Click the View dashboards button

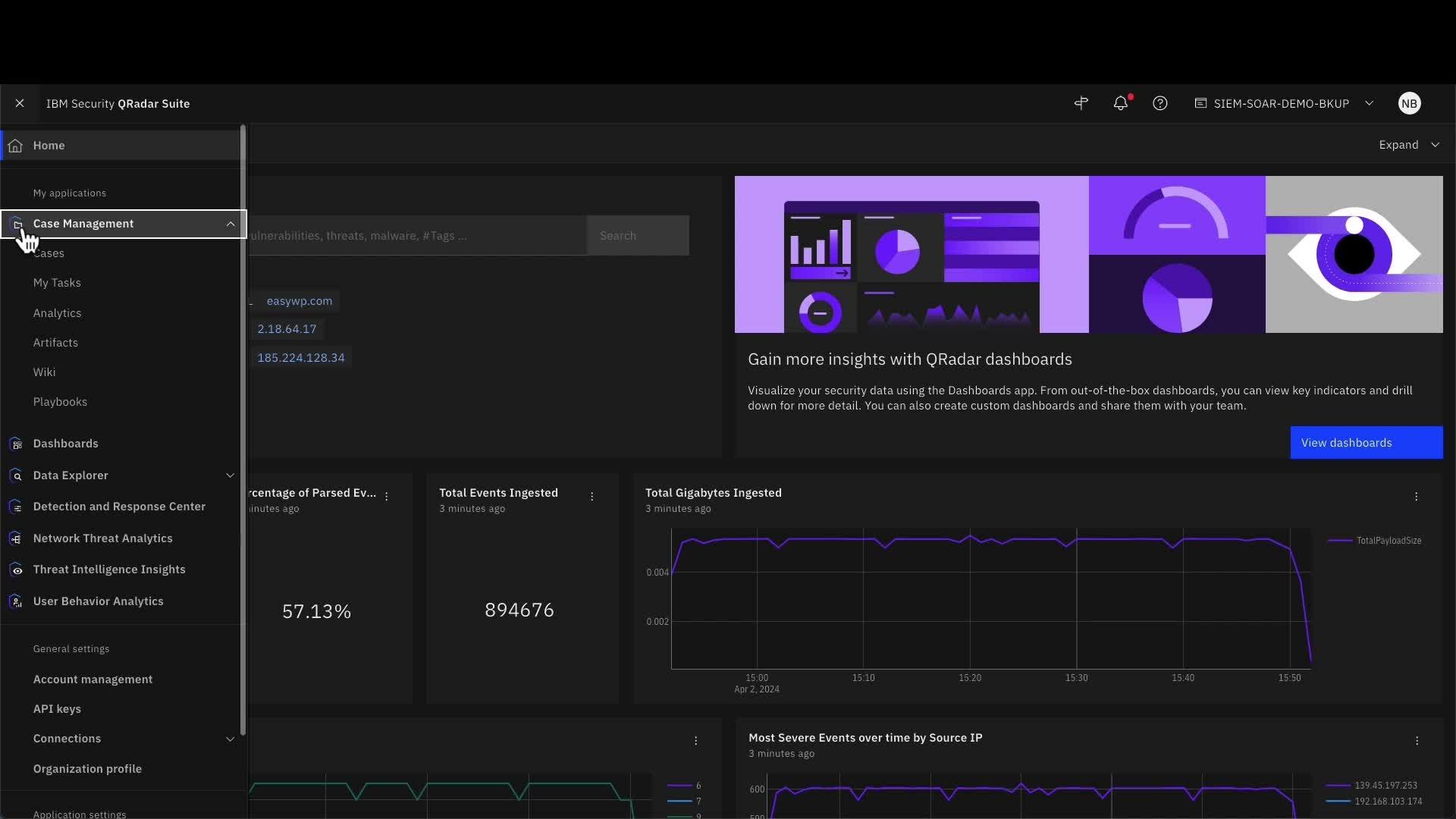(1366, 443)
